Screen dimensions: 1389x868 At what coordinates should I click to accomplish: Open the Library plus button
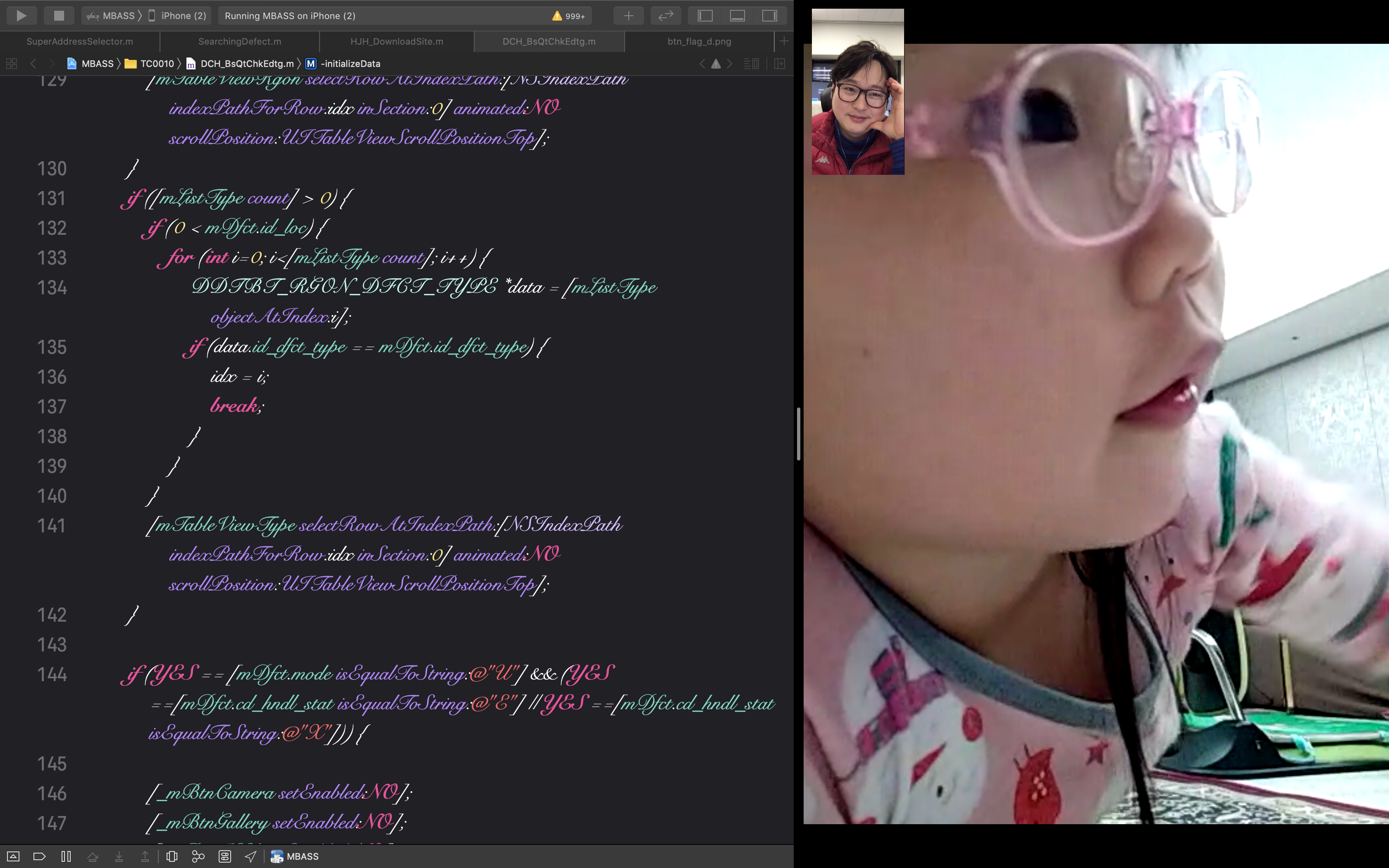click(628, 16)
